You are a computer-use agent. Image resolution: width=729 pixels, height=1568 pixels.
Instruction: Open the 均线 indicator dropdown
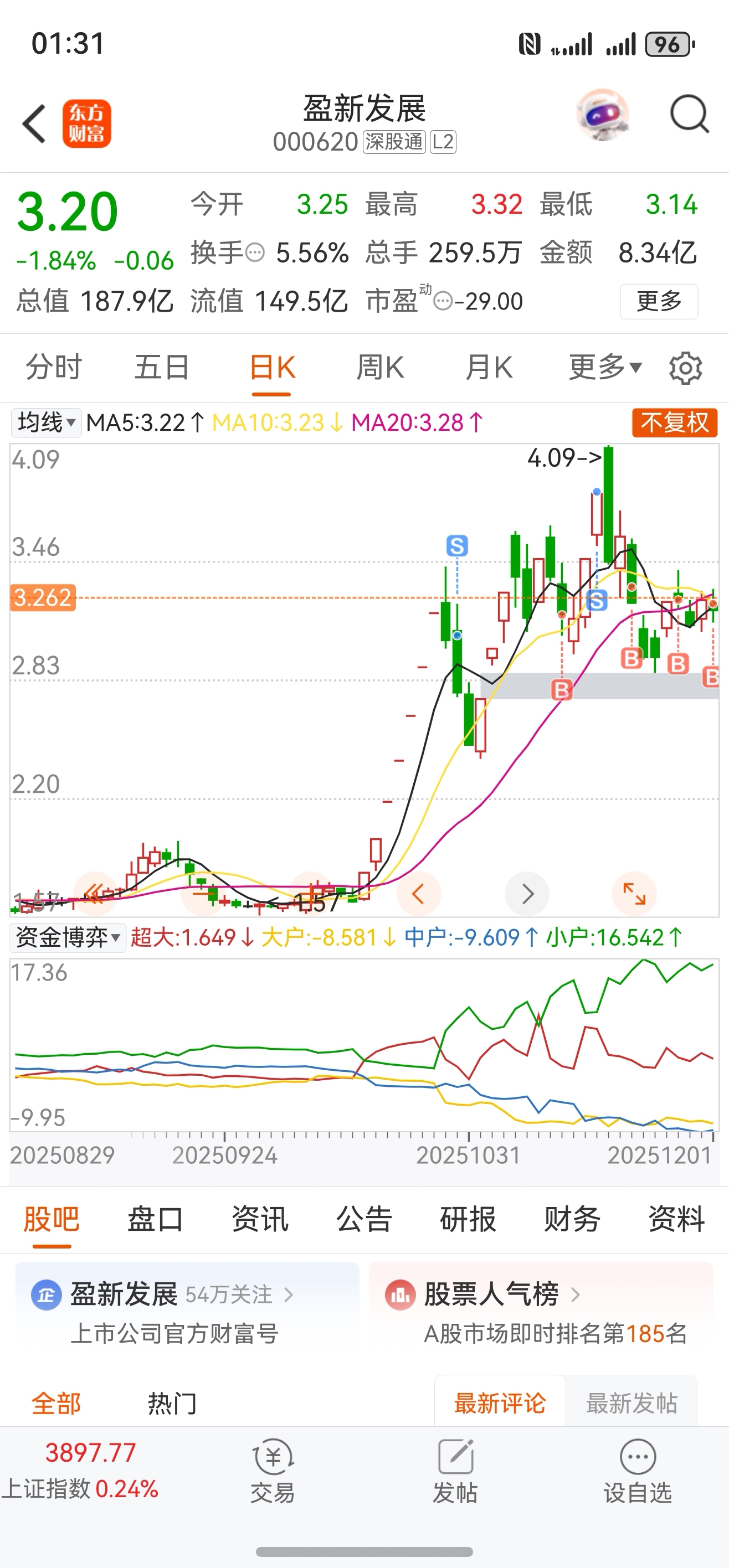(x=47, y=422)
